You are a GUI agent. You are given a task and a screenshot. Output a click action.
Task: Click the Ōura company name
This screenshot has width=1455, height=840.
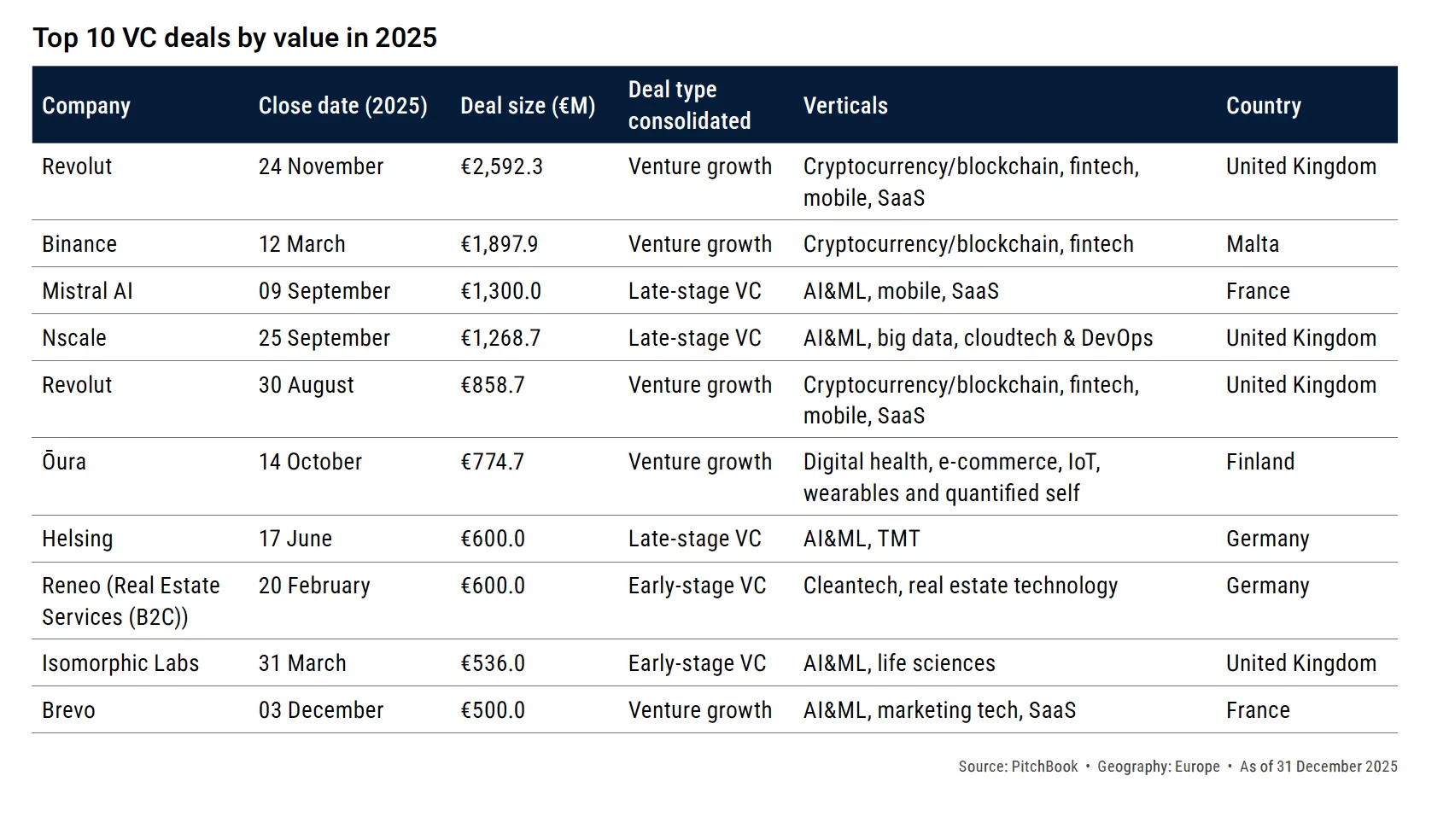coord(64,462)
